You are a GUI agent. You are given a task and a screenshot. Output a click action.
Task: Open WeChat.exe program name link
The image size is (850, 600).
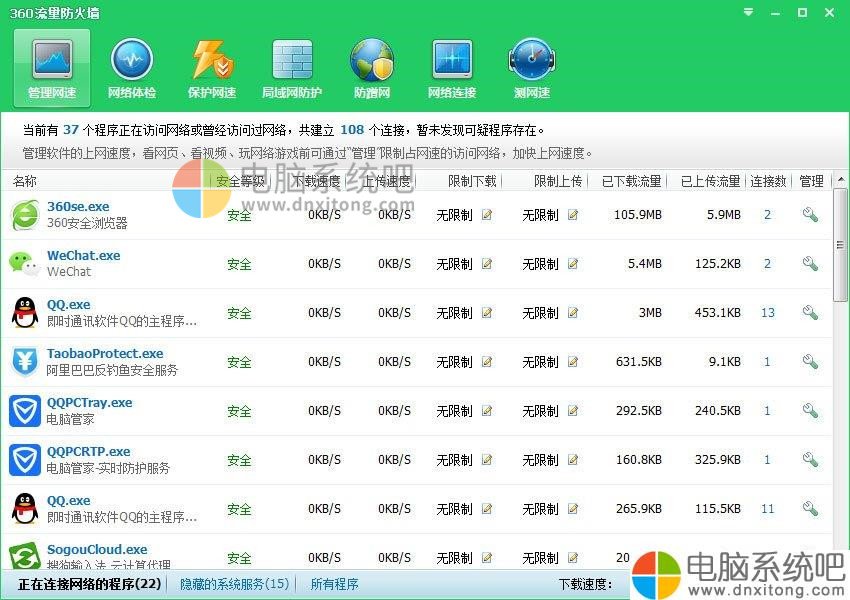coord(83,255)
